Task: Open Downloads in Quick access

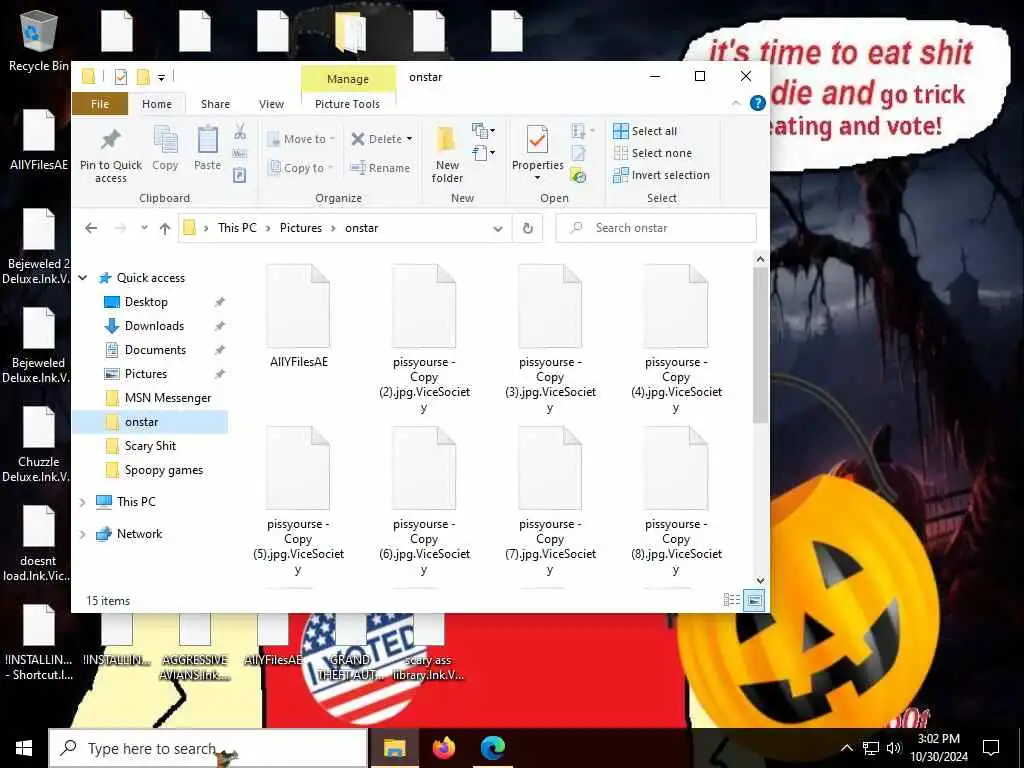Action: 154,326
